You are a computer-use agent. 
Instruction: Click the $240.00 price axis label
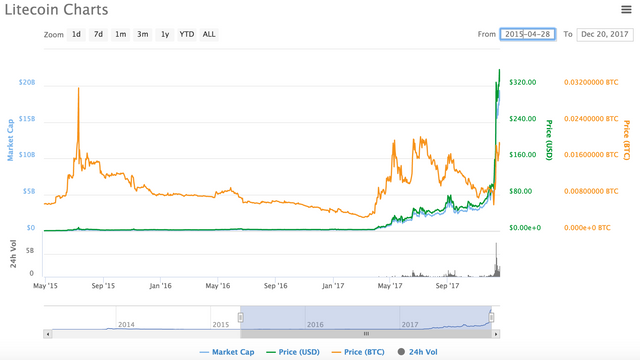(522, 118)
